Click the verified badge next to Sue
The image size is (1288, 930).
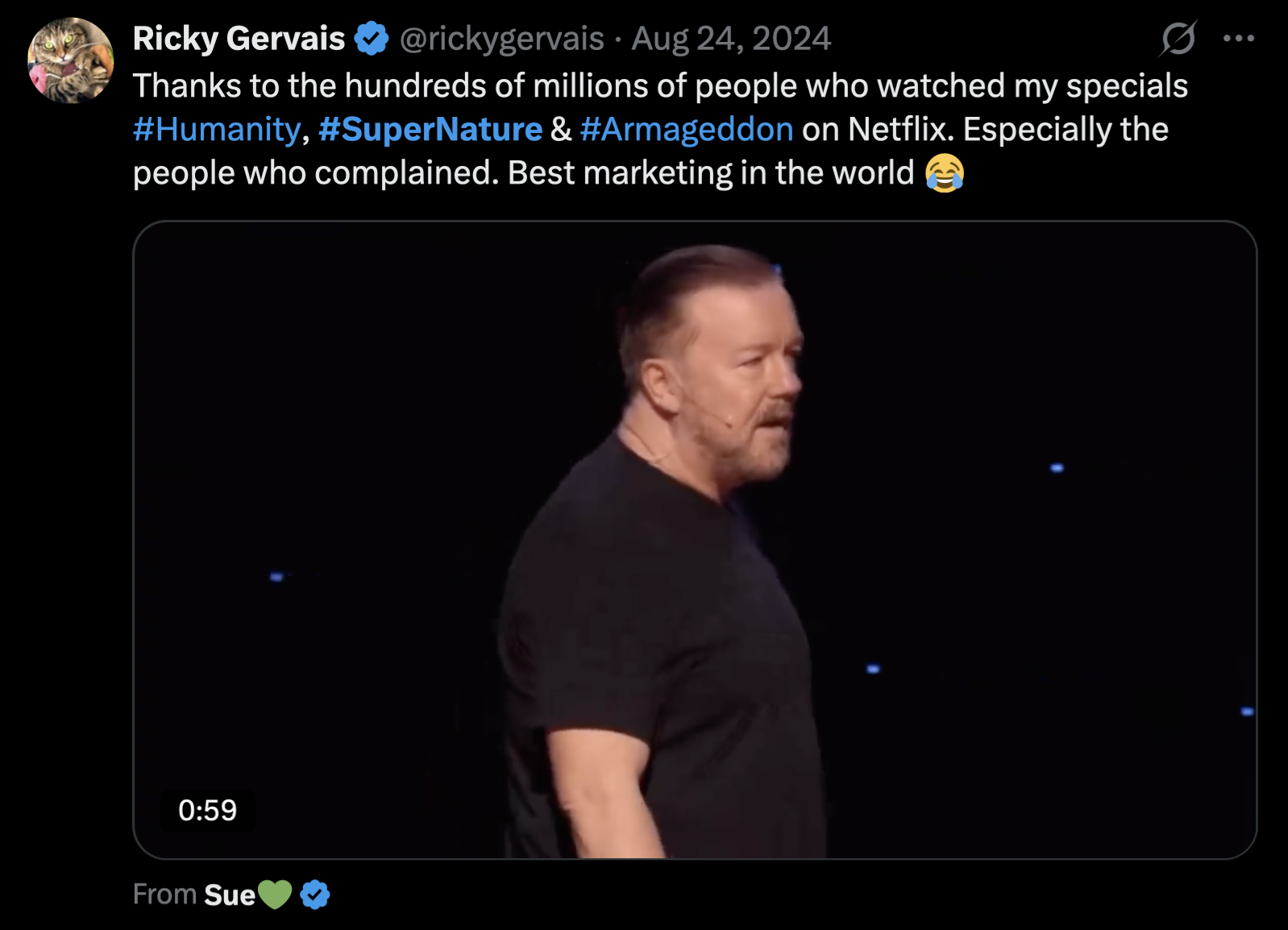click(x=315, y=894)
